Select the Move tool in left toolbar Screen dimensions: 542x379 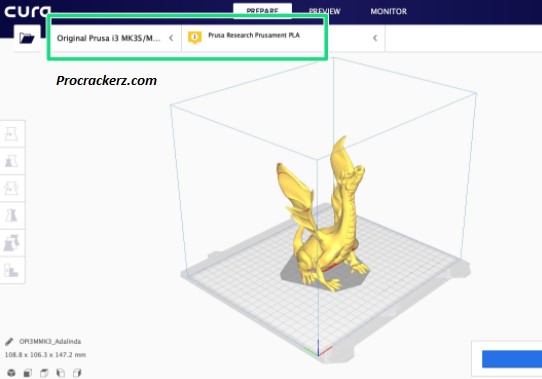tap(11, 134)
